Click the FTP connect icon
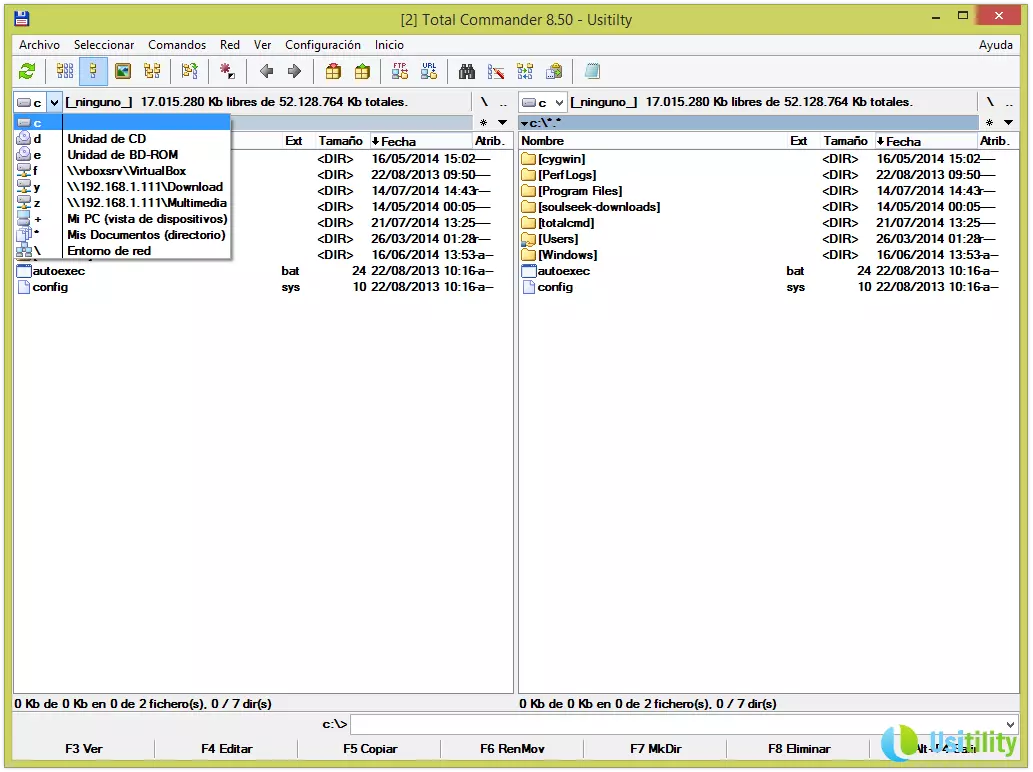Screen dimensions: 1033x772 (400, 71)
